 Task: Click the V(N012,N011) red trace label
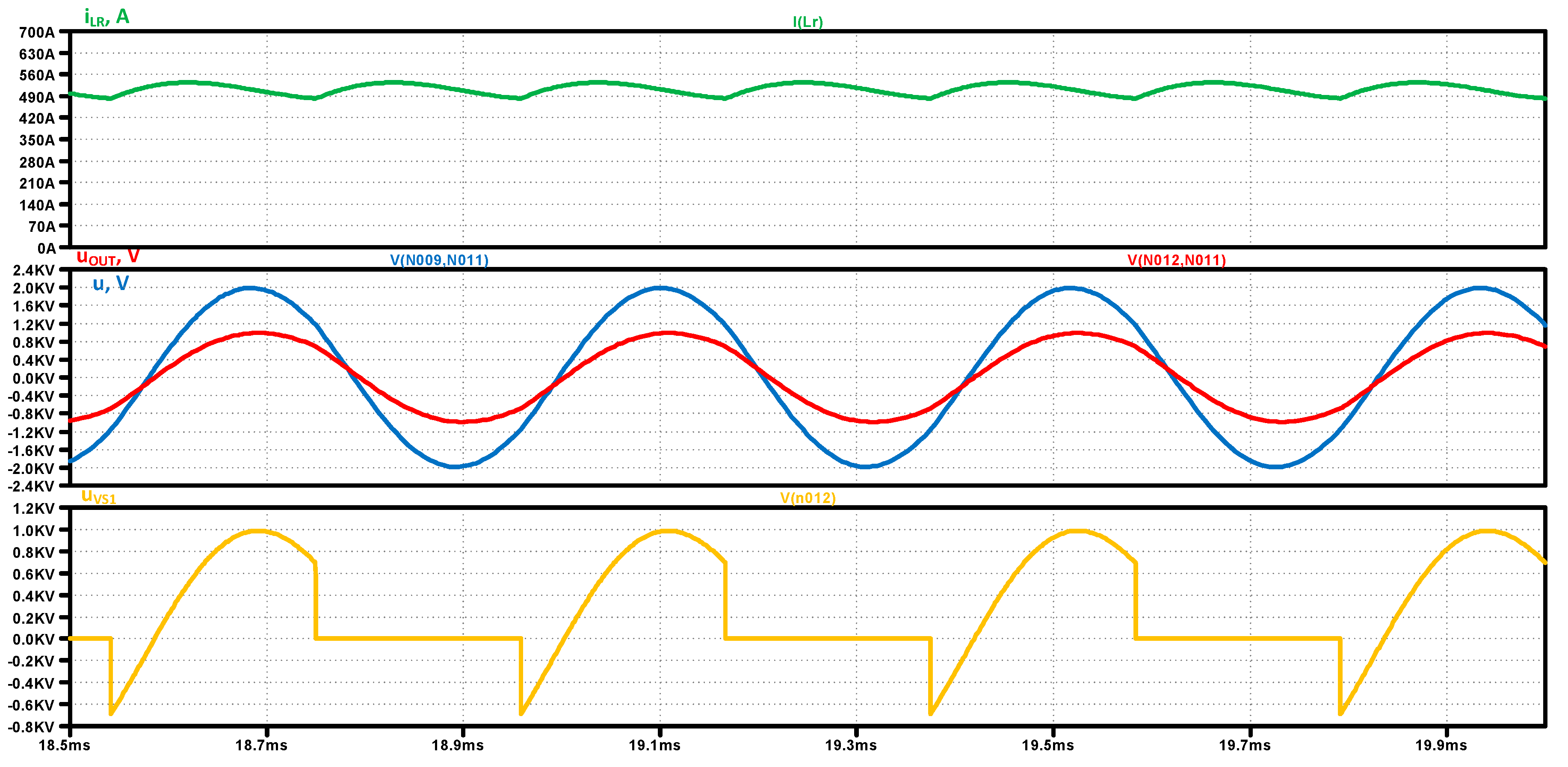1176,260
